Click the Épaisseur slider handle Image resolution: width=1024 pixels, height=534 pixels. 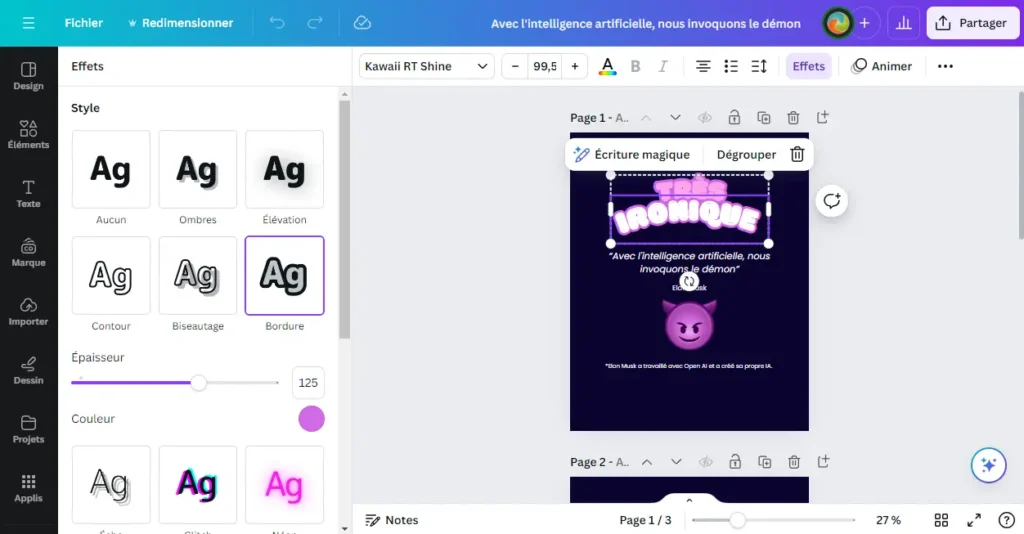199,383
